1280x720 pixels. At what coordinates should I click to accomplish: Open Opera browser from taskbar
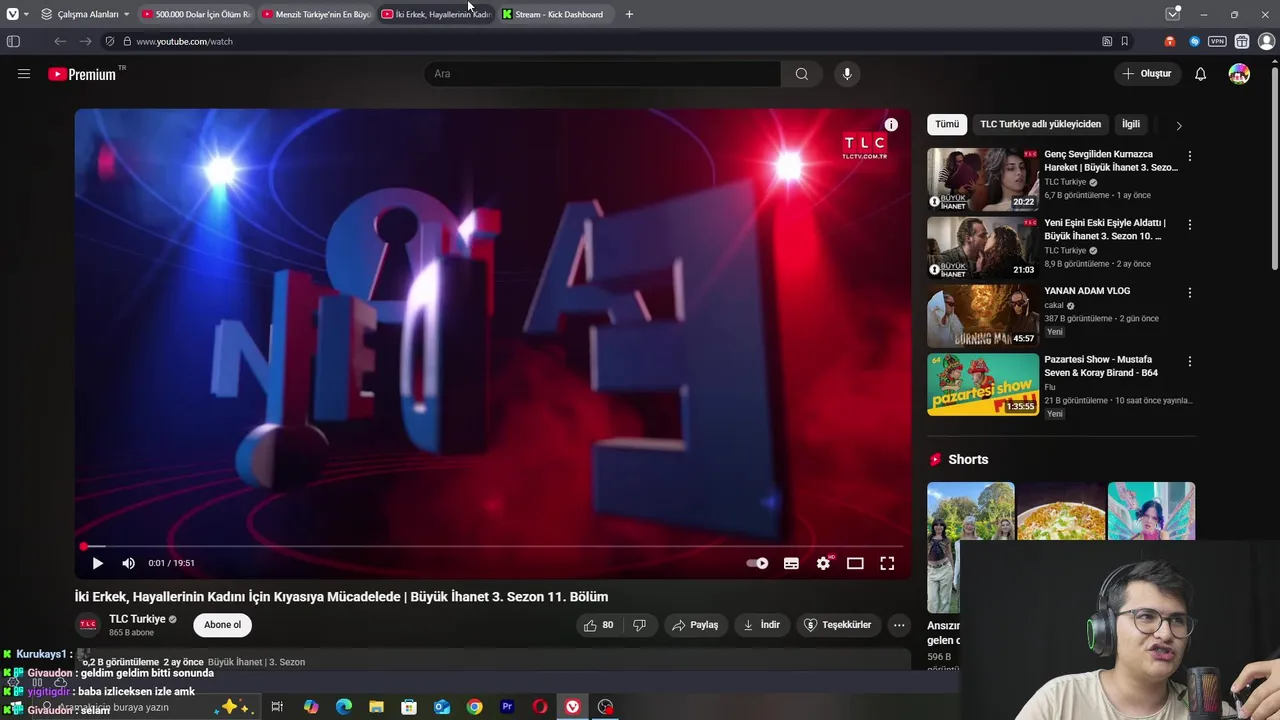pyautogui.click(x=540, y=707)
